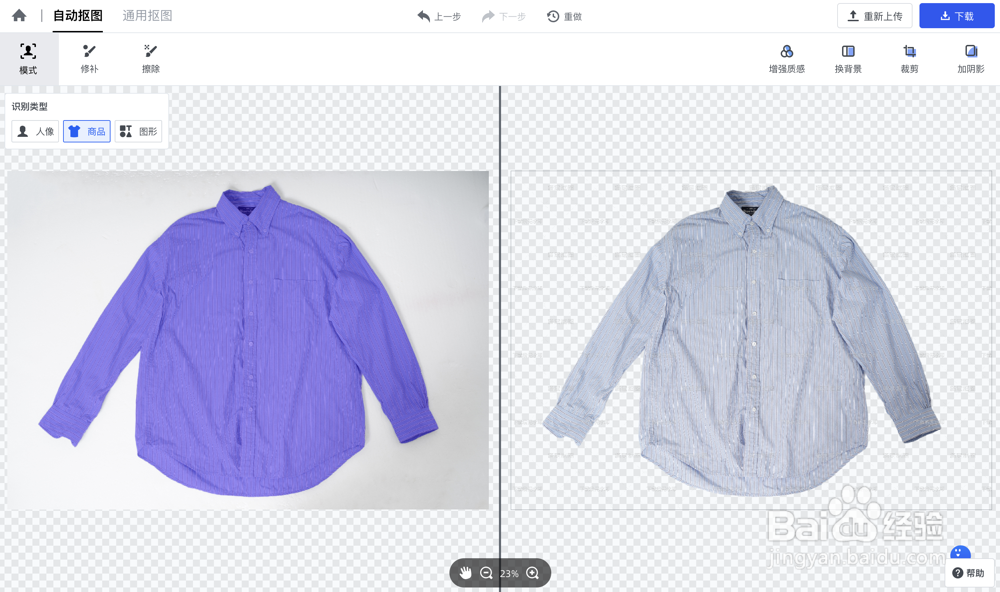The height and width of the screenshot is (592, 1000).
Task: Open the blue chat assistant icon
Action: click(x=960, y=552)
